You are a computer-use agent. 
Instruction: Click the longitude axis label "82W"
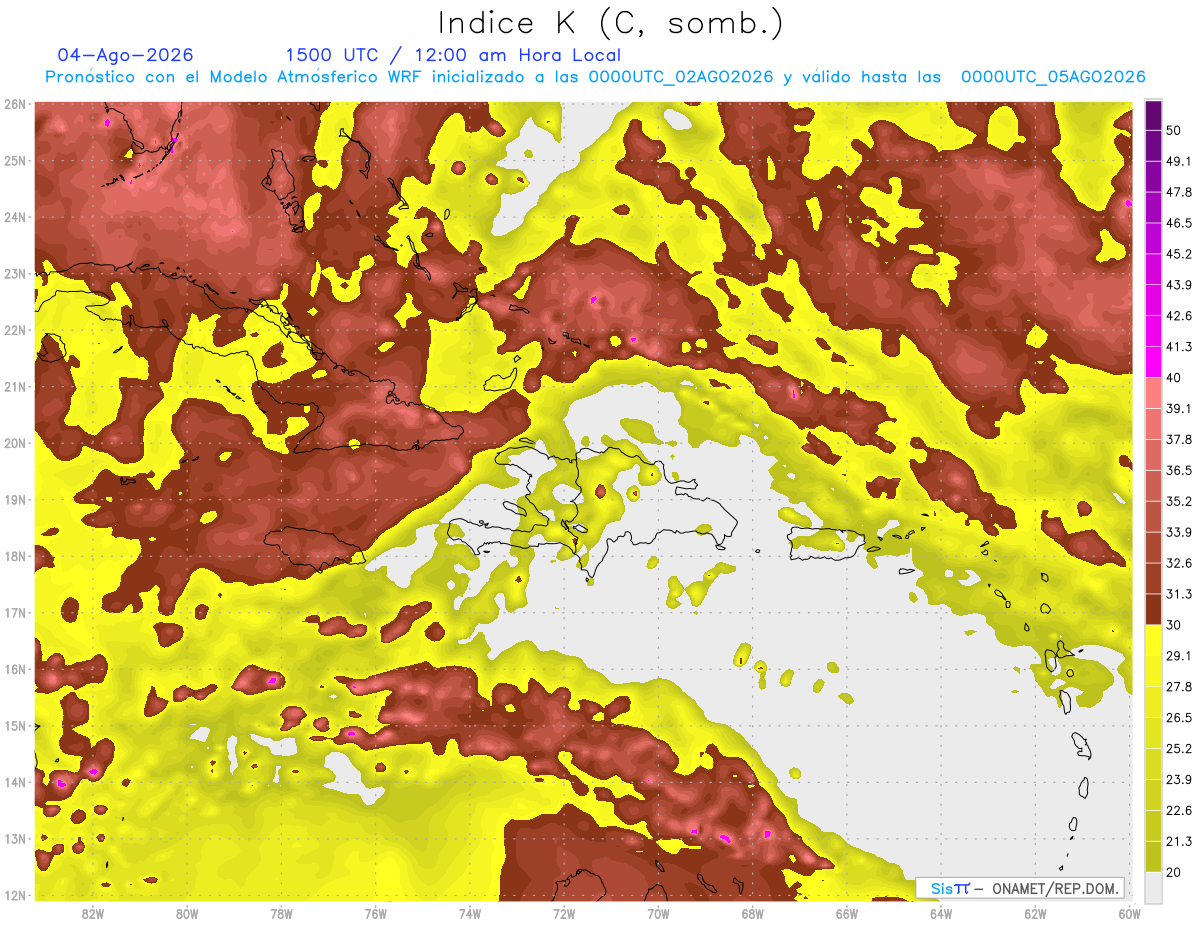93,913
